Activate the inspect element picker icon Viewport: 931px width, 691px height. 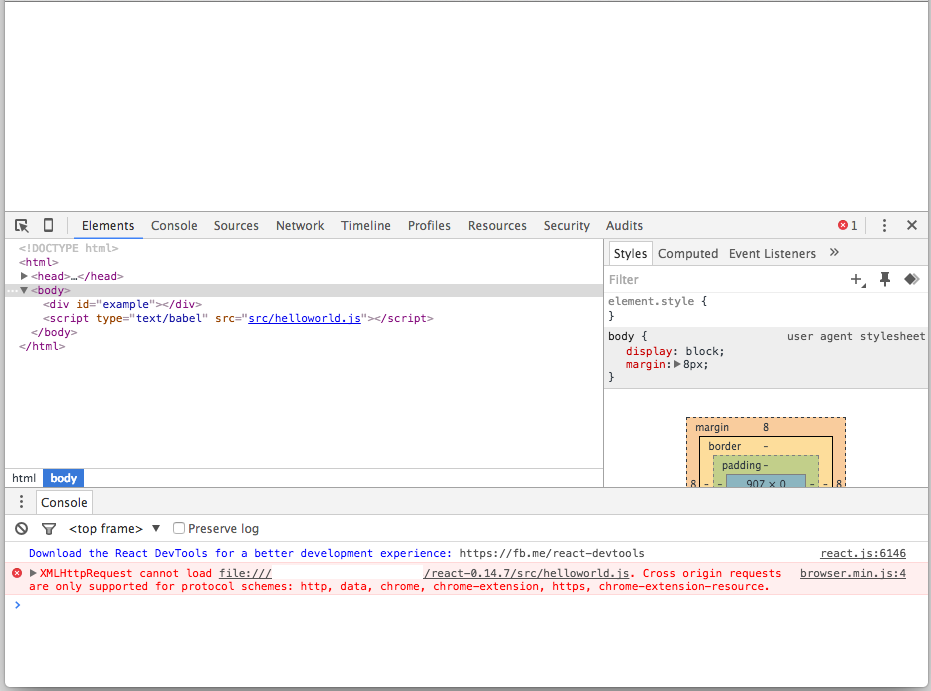[21, 226]
